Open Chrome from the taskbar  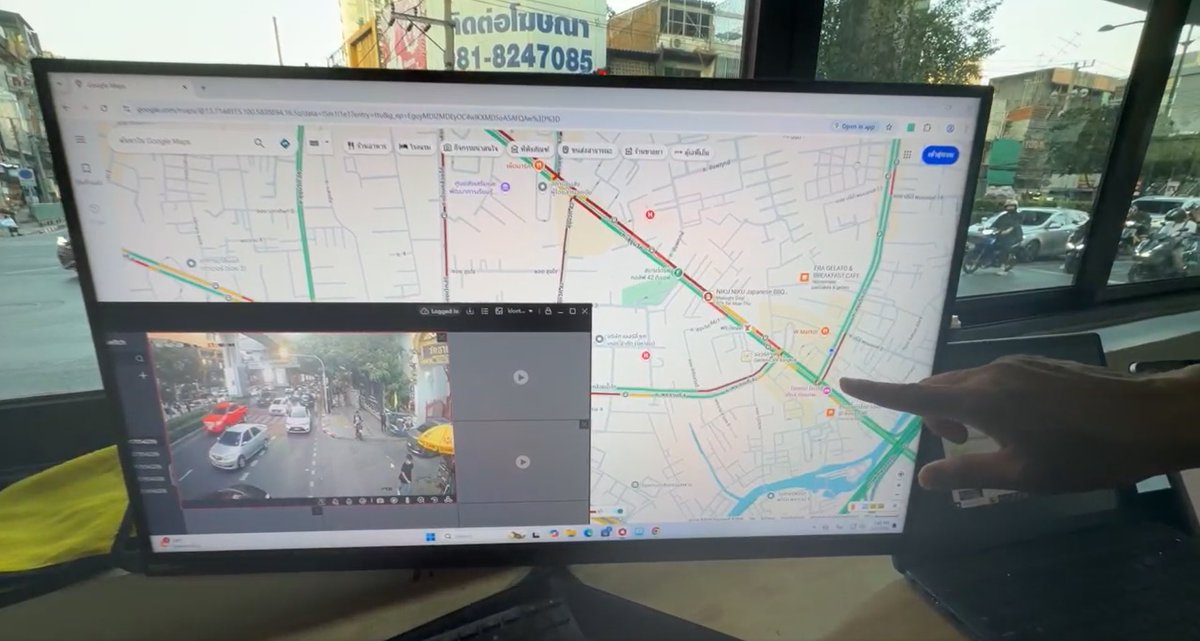(x=655, y=531)
